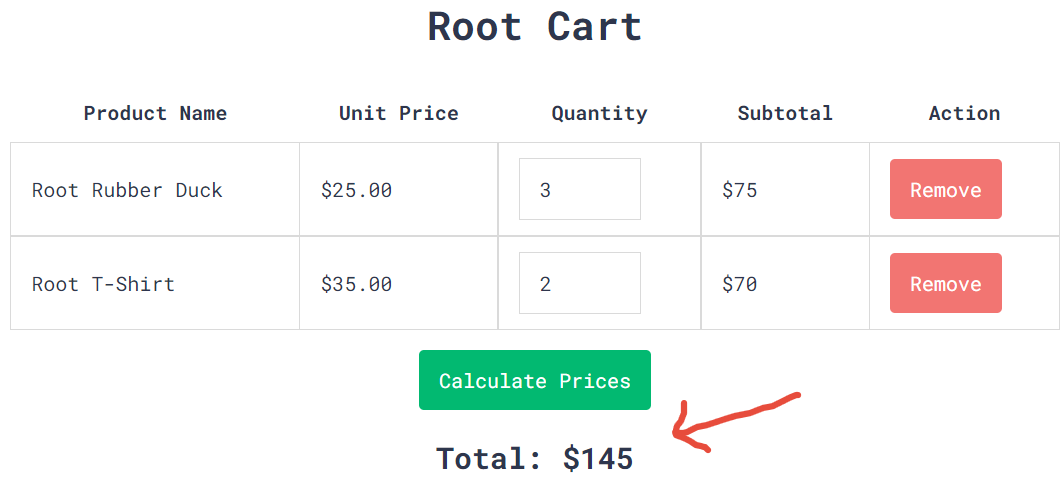Focus the Root Rubber Duck quantity field
The width and height of the screenshot is (1061, 495).
click(x=579, y=189)
